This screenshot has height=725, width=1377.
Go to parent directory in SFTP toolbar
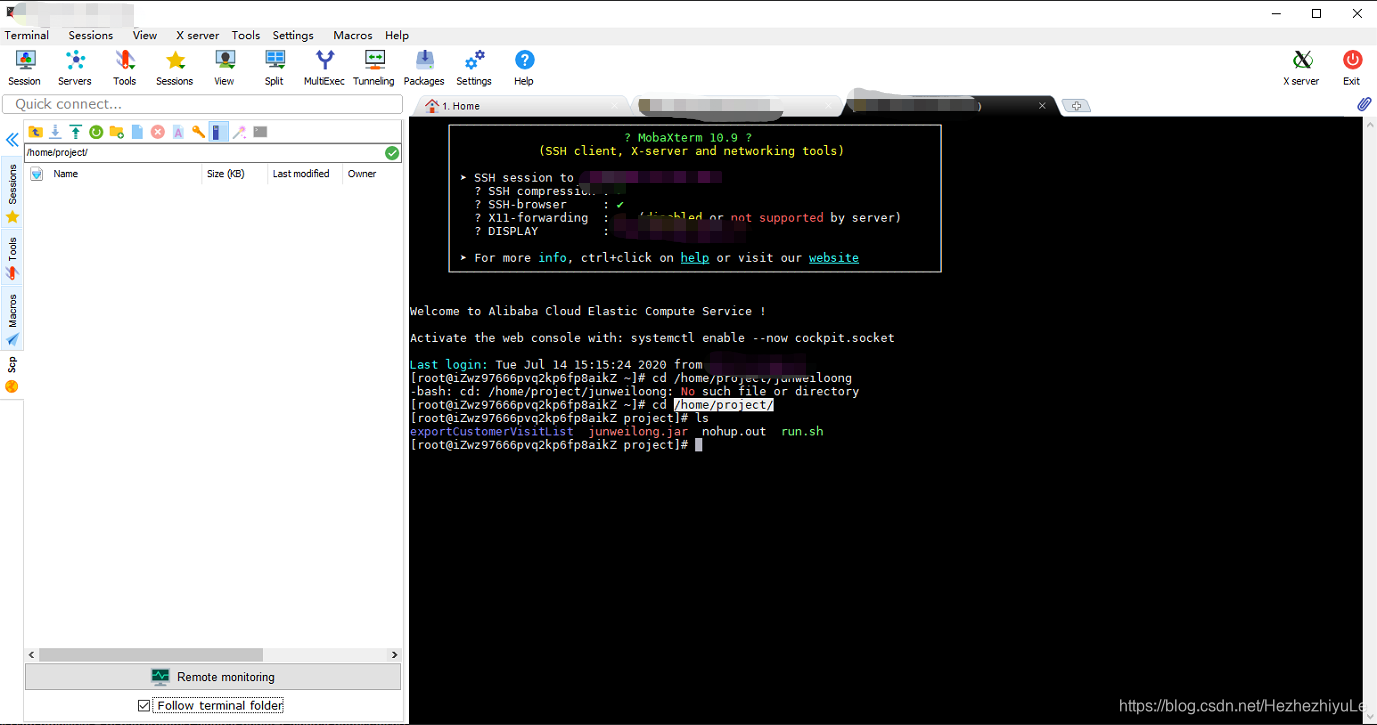(x=36, y=132)
